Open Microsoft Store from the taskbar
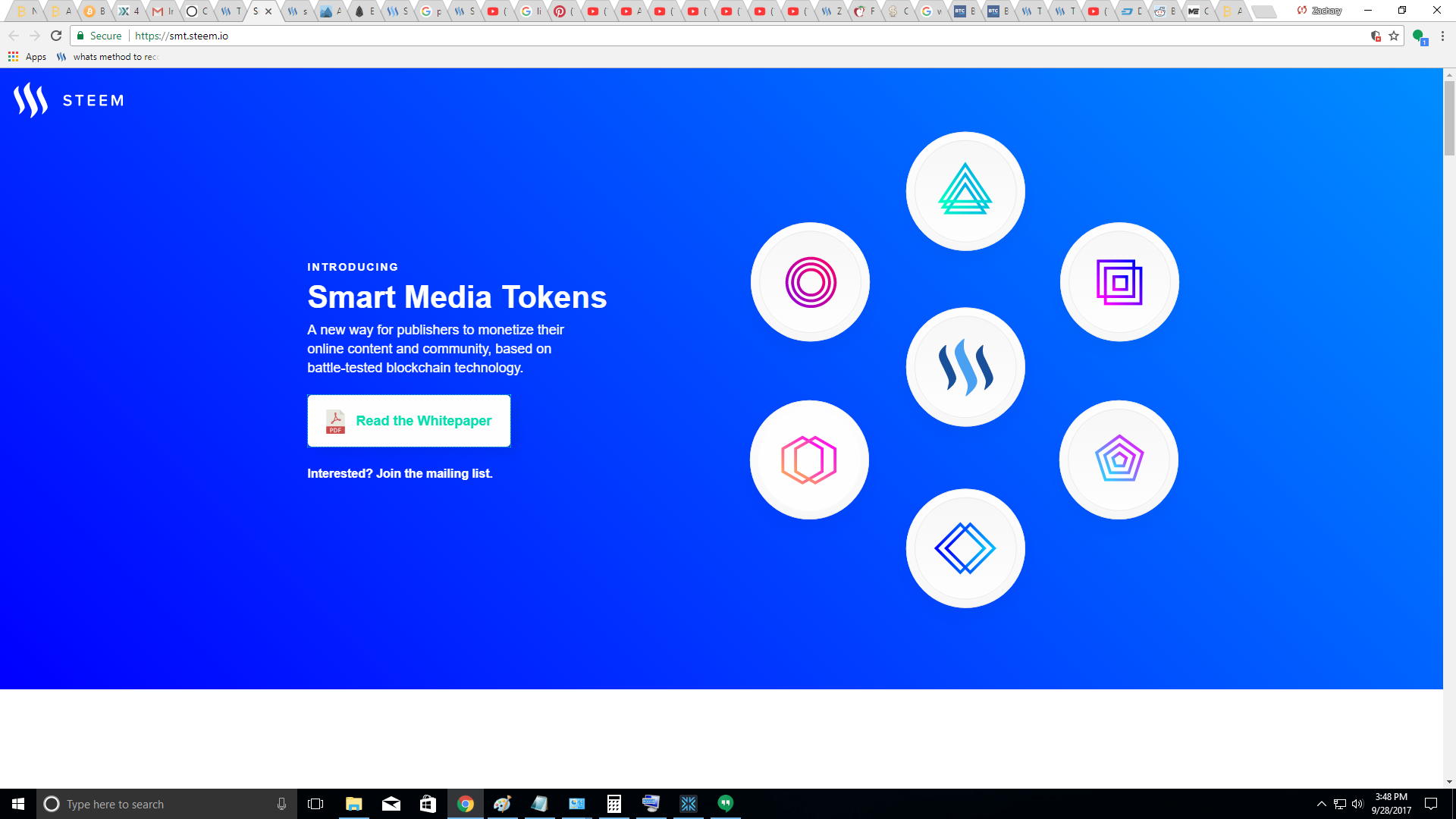1456x819 pixels. click(428, 804)
